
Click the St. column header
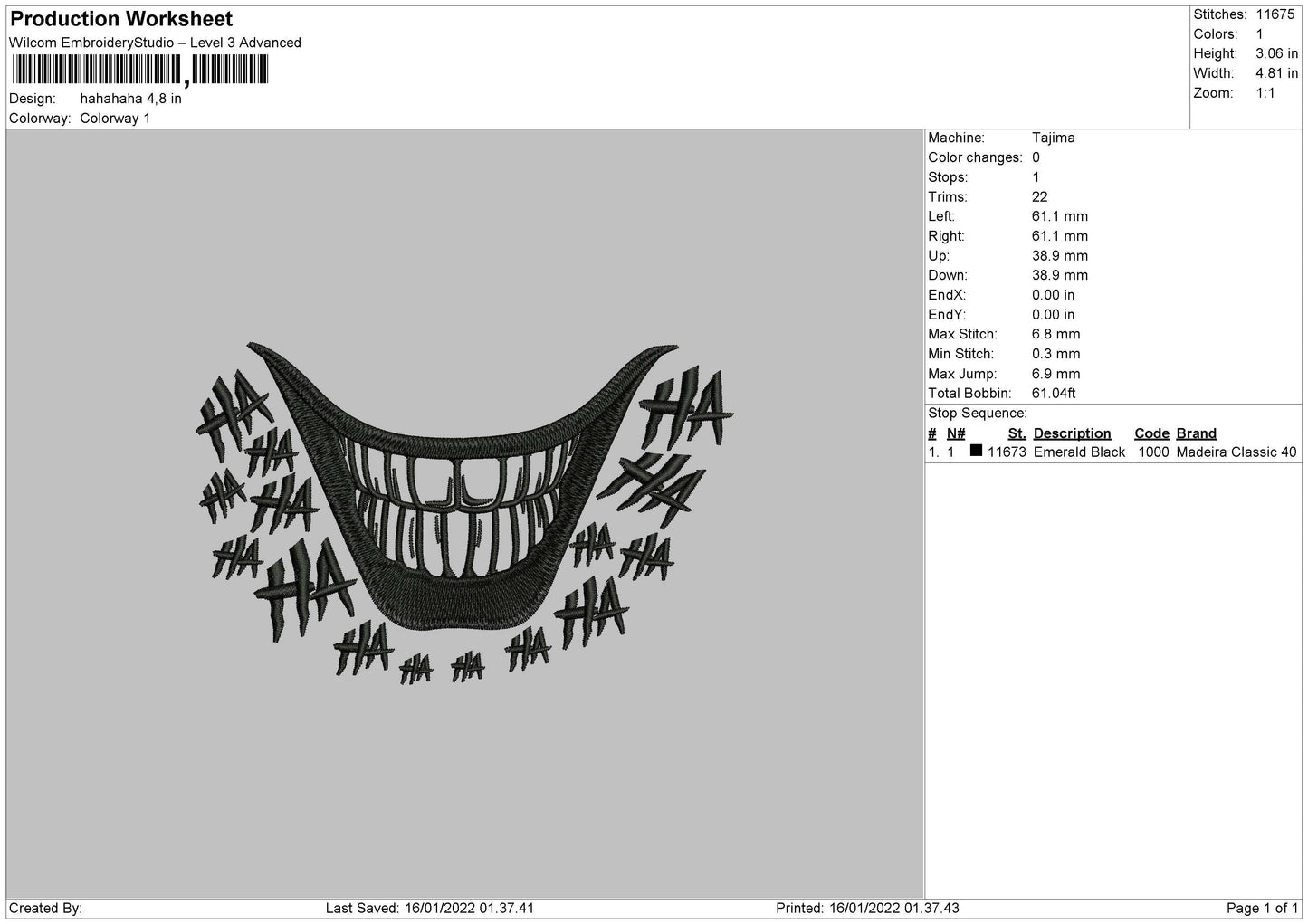click(x=1017, y=433)
